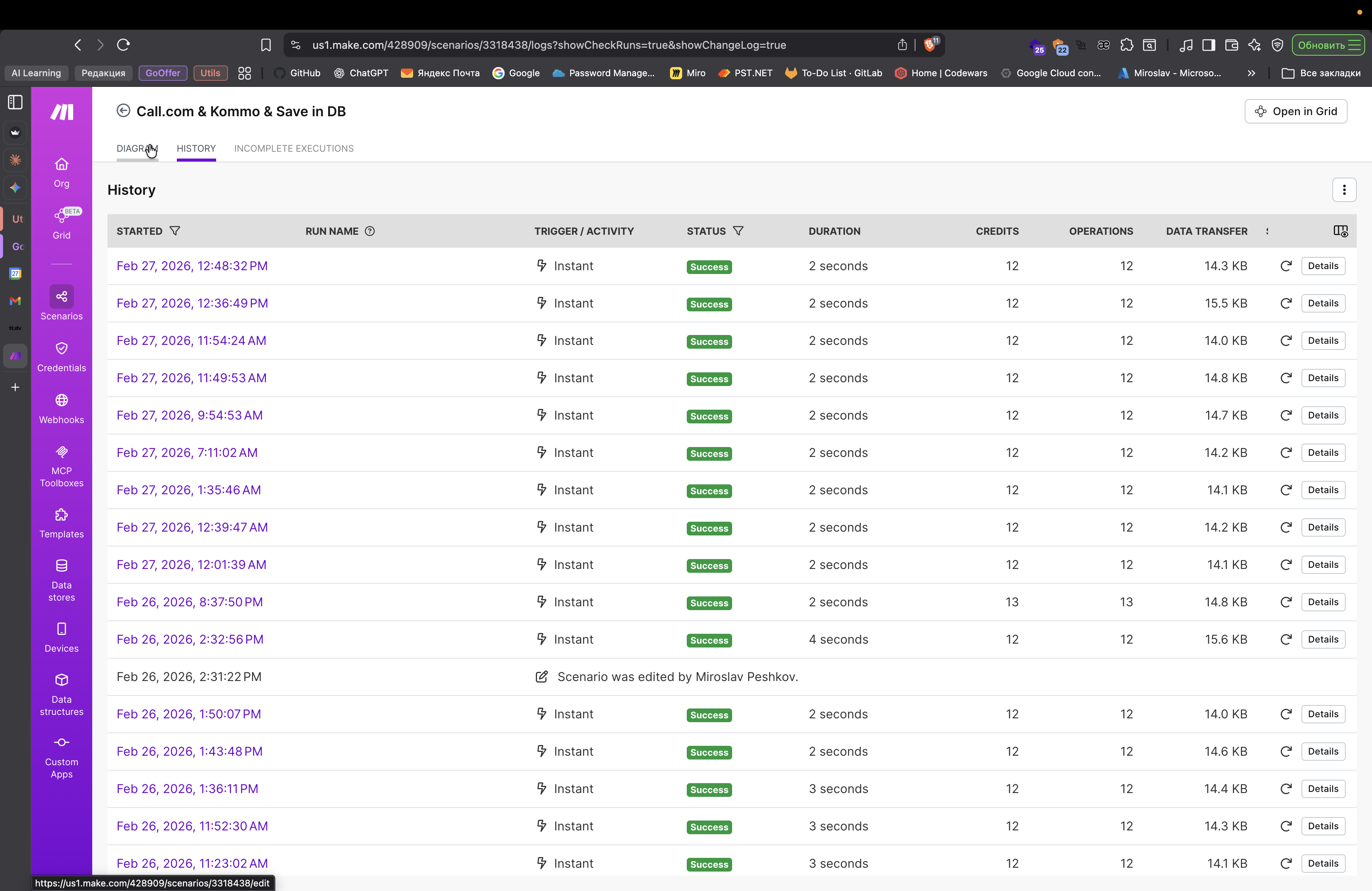Open the Started column filter

click(x=175, y=231)
